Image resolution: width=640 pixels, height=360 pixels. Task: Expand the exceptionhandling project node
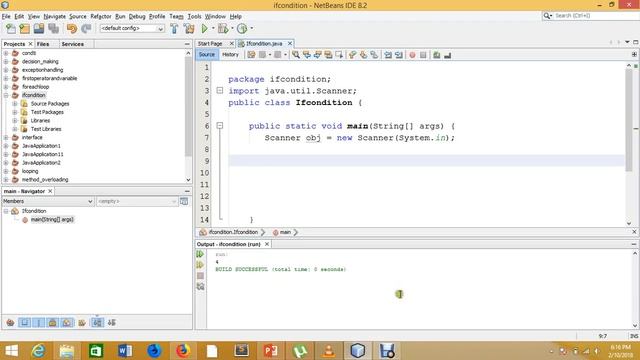tap(6, 70)
